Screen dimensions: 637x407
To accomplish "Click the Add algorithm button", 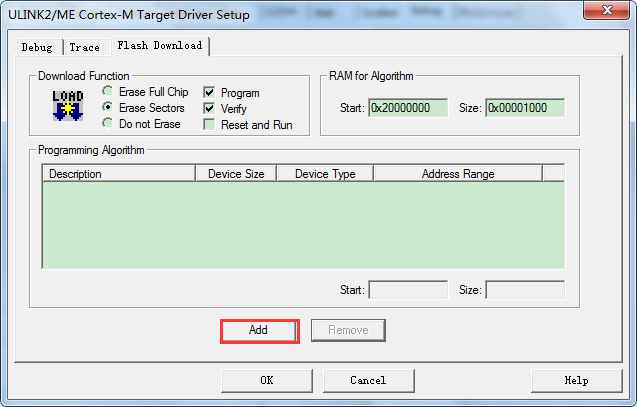I will pos(260,331).
